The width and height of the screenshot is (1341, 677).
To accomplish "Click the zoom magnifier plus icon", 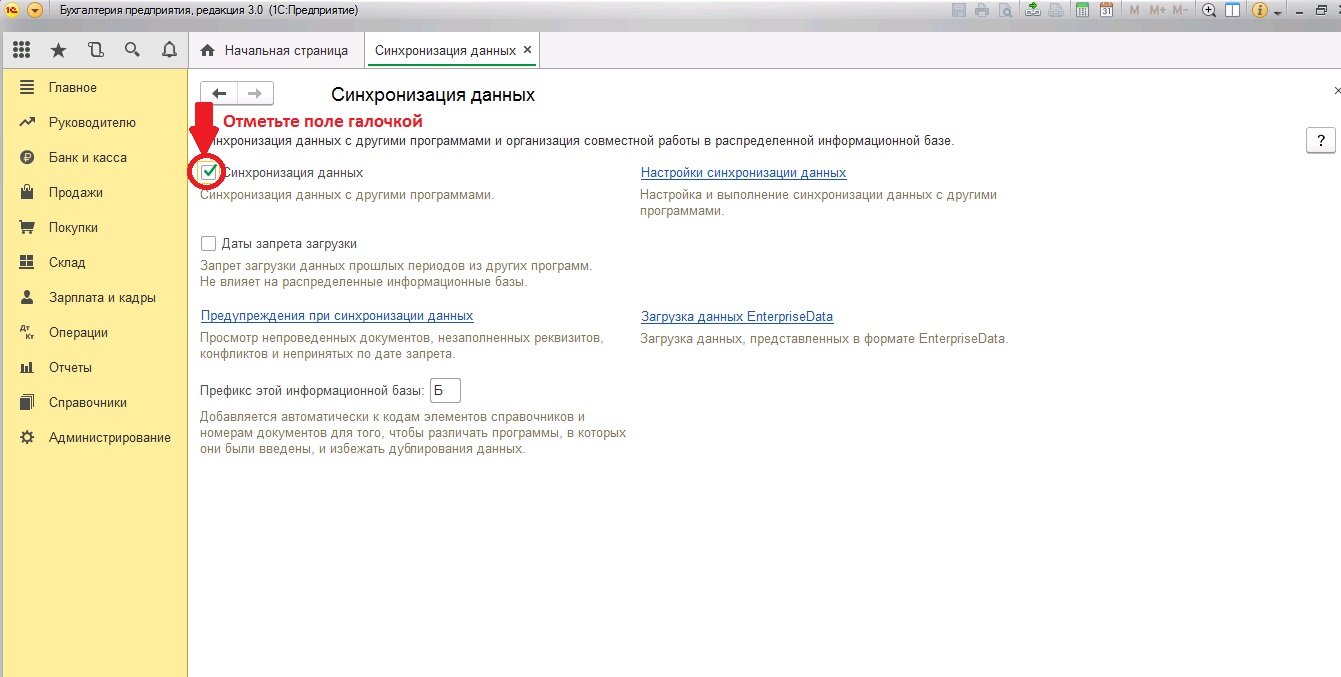I will coord(1208,10).
